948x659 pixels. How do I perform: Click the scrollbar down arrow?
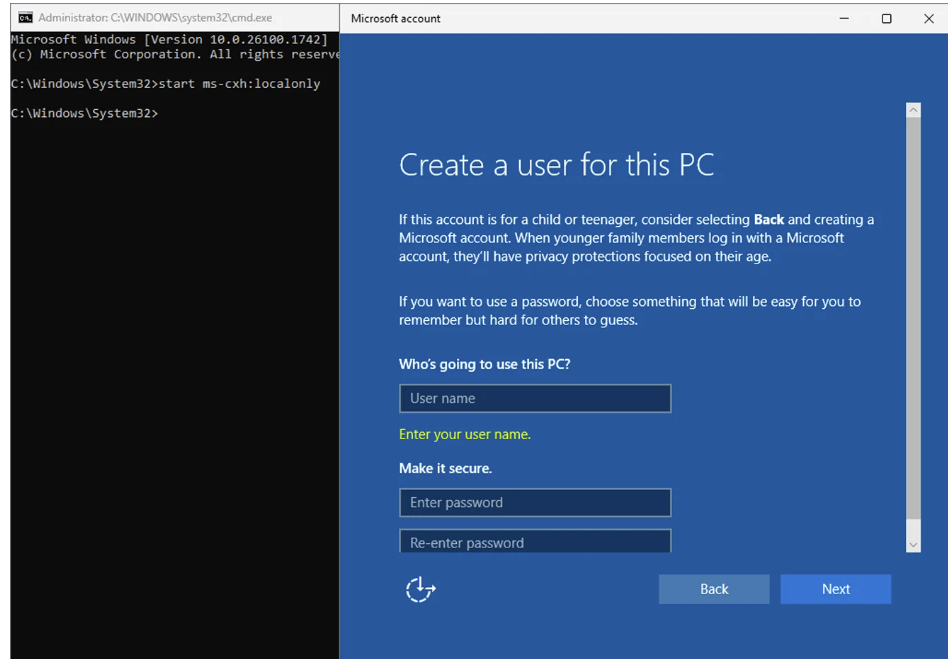914,545
